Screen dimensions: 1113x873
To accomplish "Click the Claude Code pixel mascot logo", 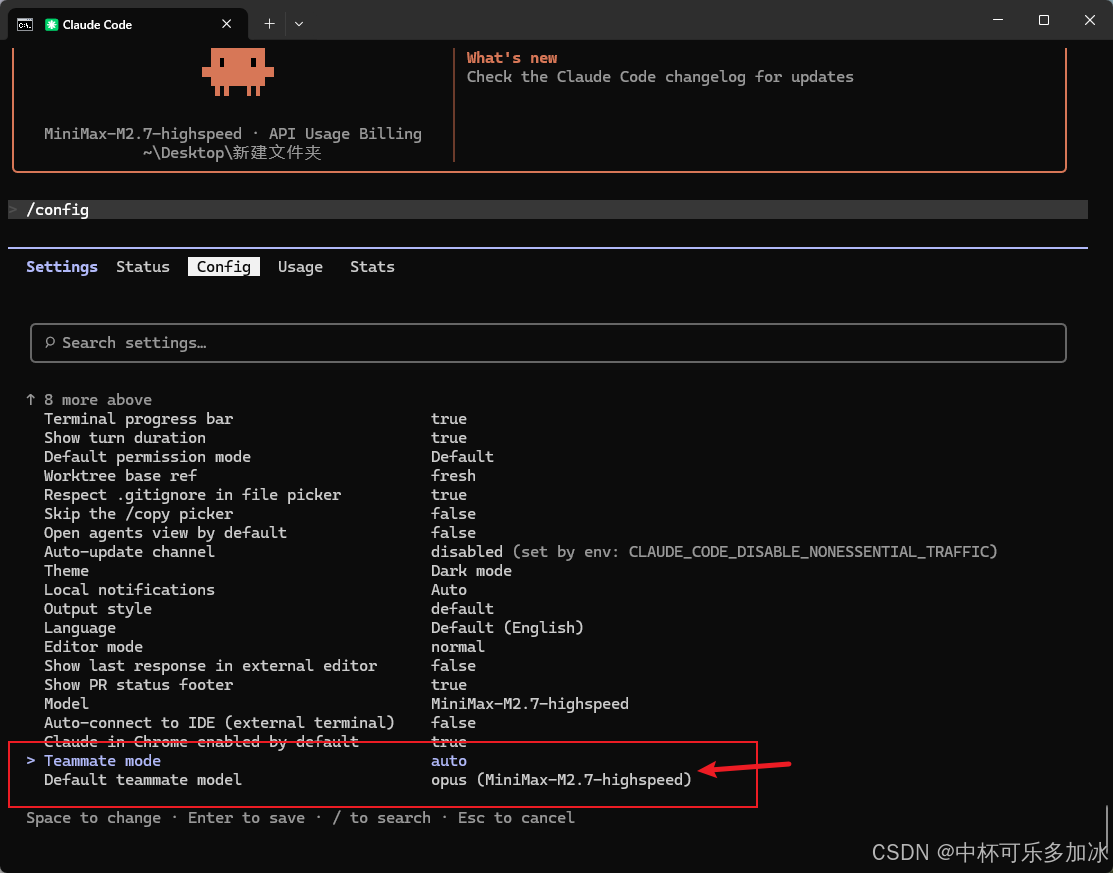I will coord(238,72).
